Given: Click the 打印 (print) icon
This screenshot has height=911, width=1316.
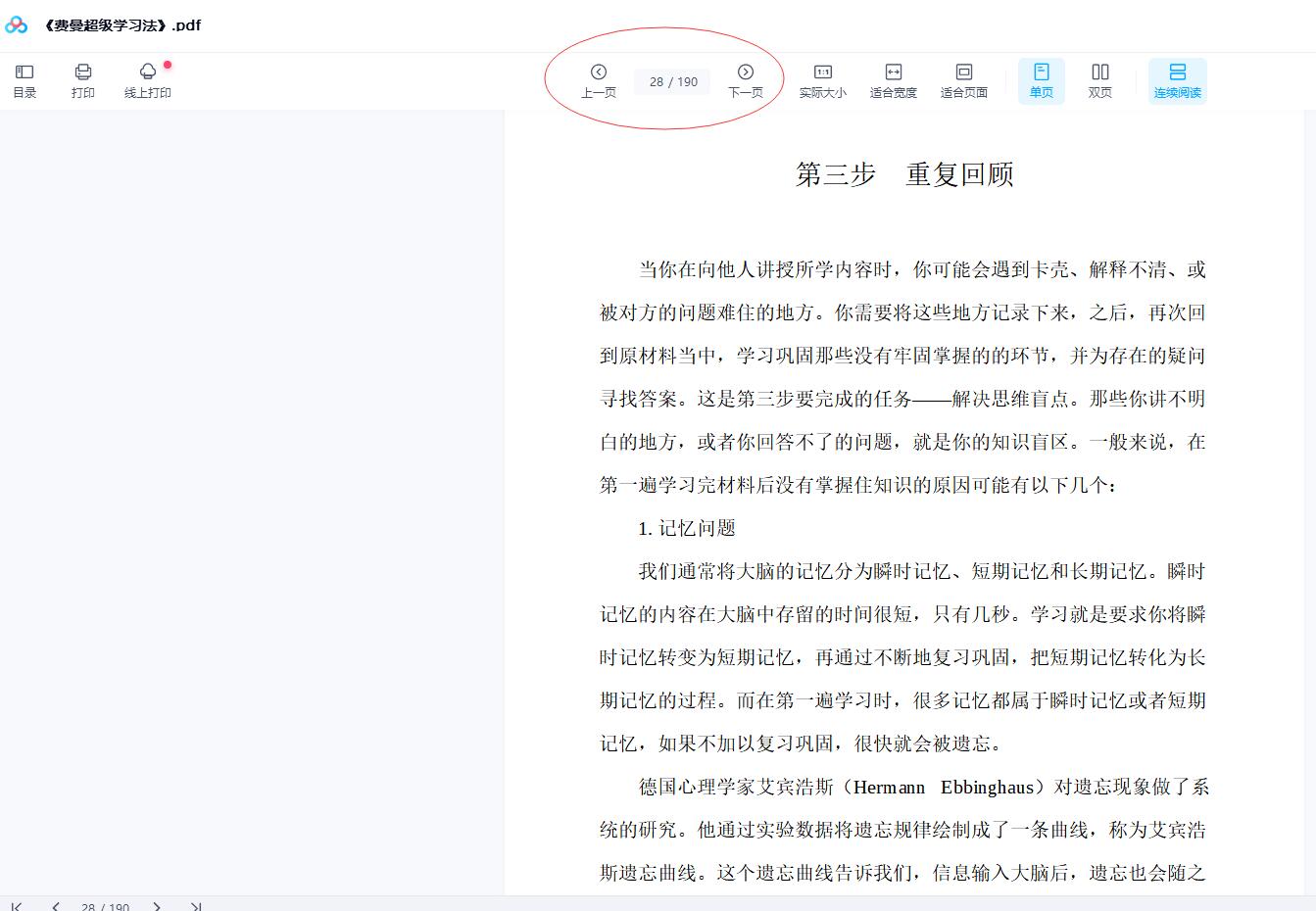Looking at the screenshot, I should tap(83, 80).
